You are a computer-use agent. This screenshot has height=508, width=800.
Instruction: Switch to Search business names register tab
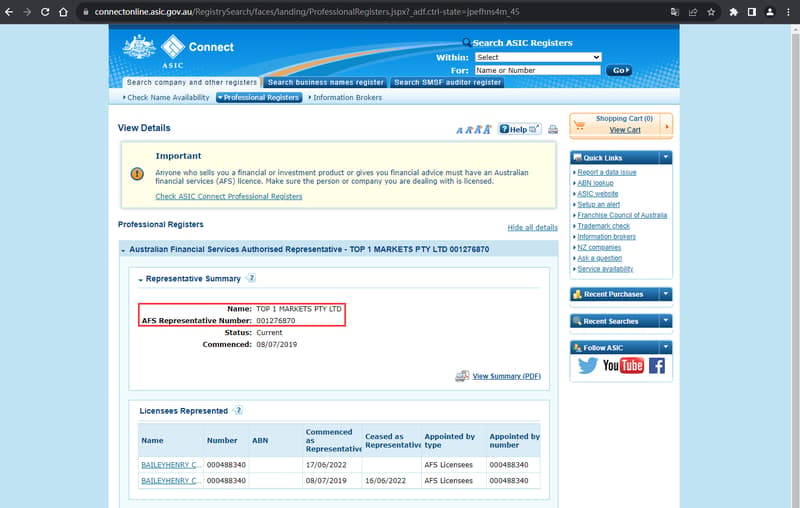(326, 82)
